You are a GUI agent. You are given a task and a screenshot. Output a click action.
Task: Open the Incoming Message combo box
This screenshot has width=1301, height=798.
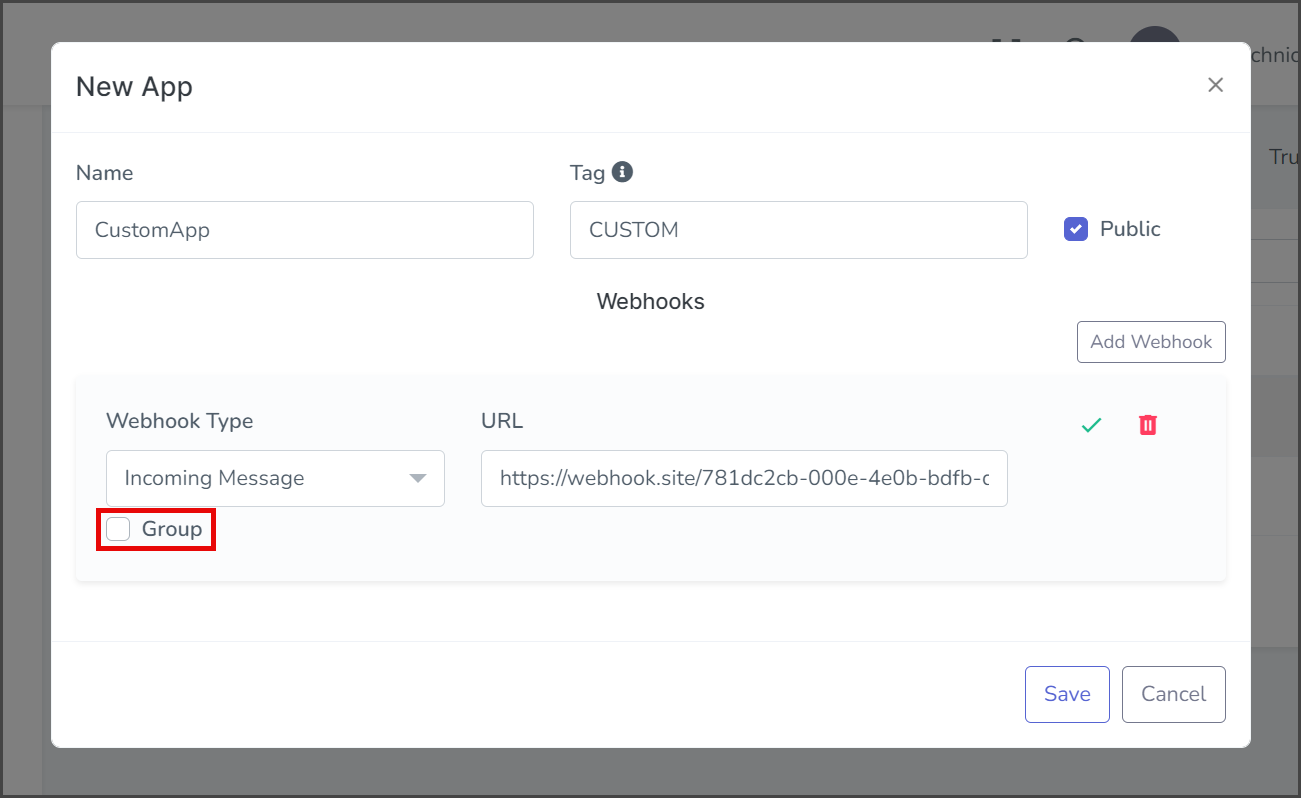point(275,478)
